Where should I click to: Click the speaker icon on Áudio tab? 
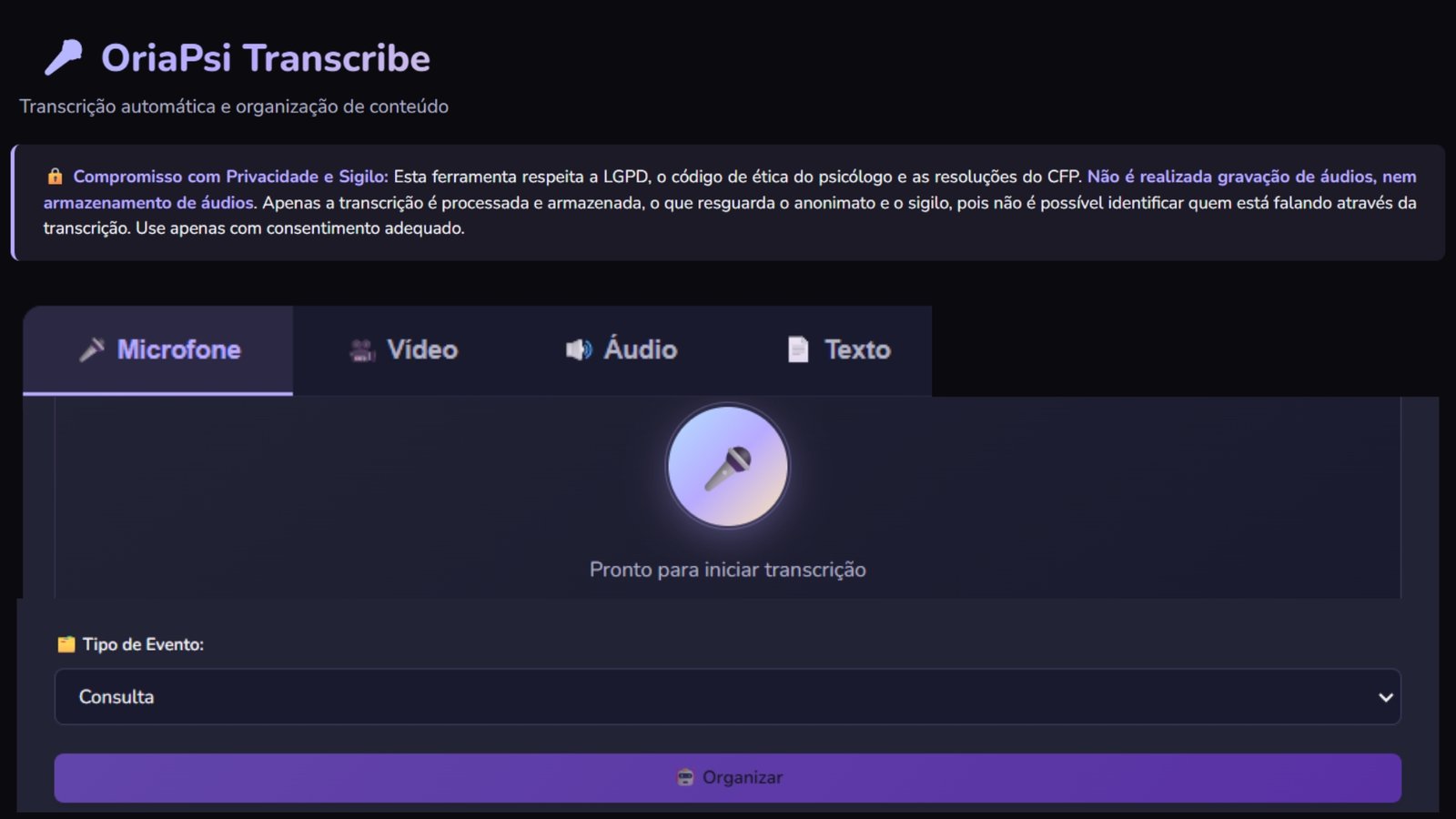tap(578, 349)
